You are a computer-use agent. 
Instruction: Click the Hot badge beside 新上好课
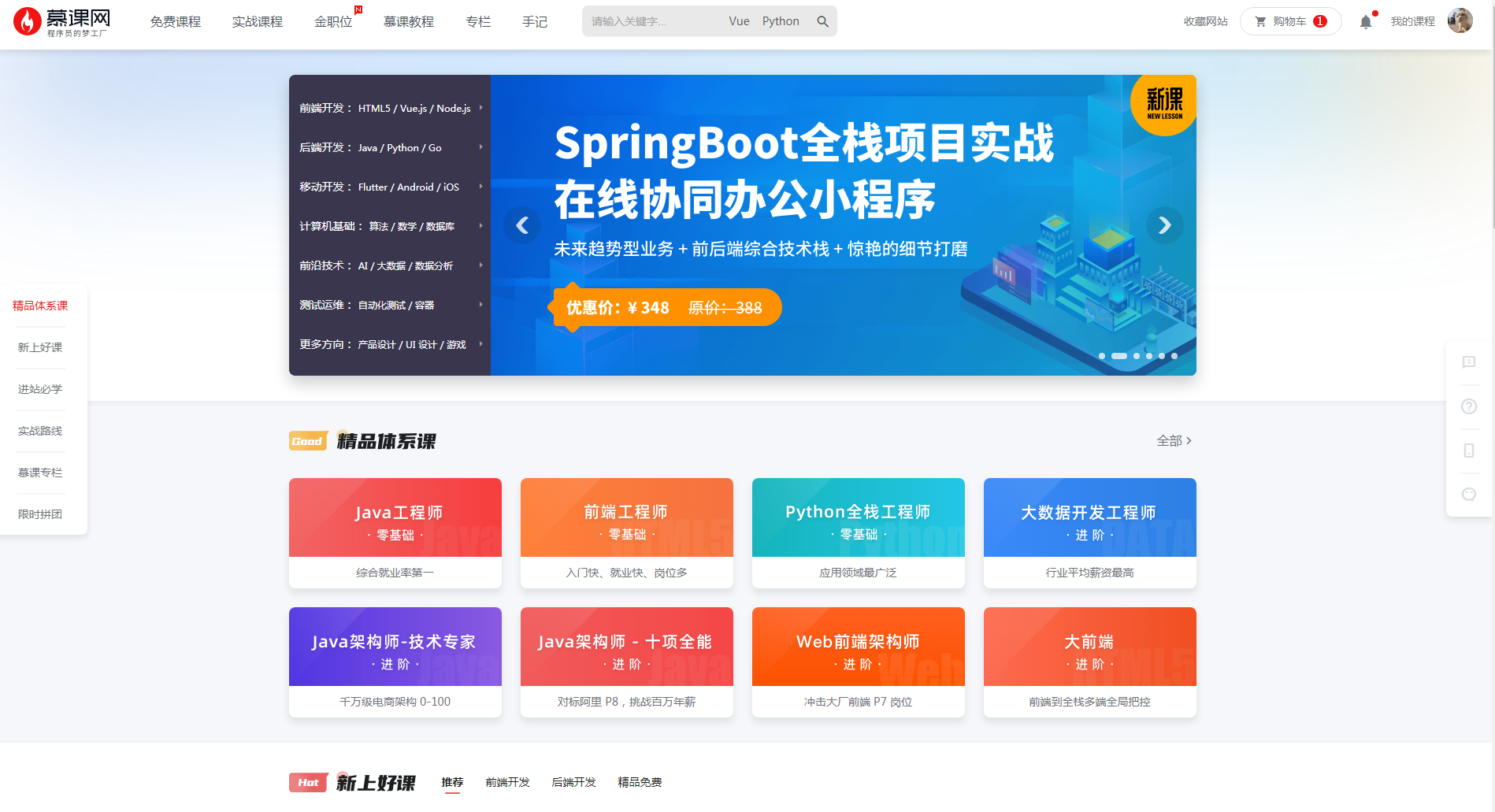pos(308,782)
